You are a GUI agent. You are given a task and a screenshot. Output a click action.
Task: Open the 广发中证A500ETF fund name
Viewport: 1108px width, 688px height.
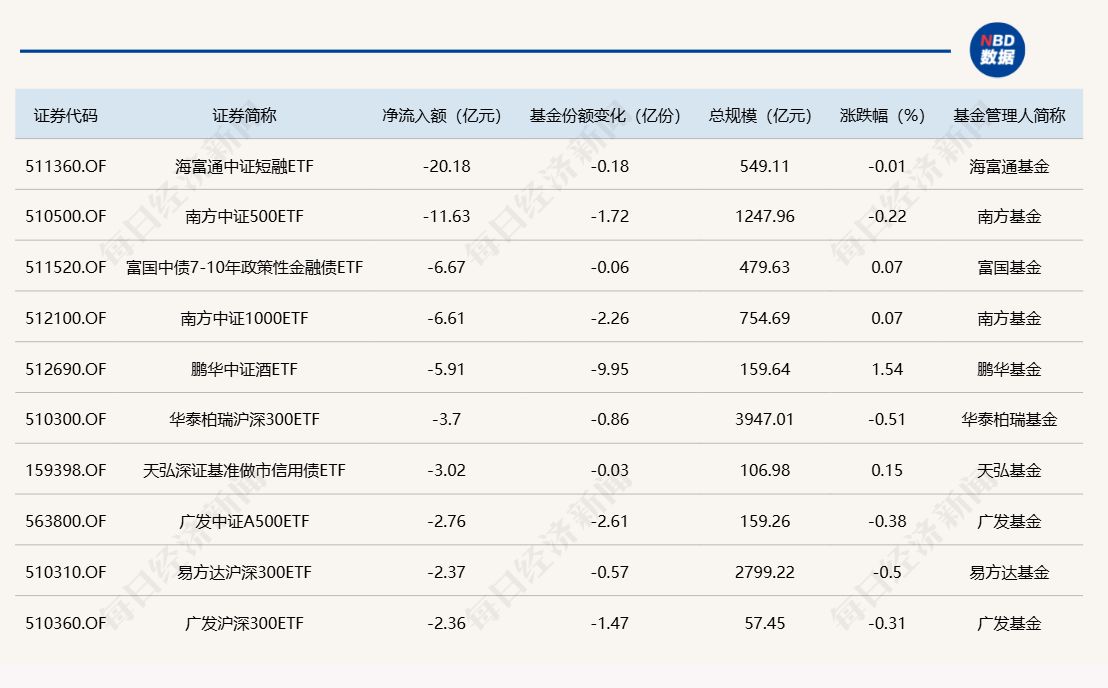click(244, 521)
